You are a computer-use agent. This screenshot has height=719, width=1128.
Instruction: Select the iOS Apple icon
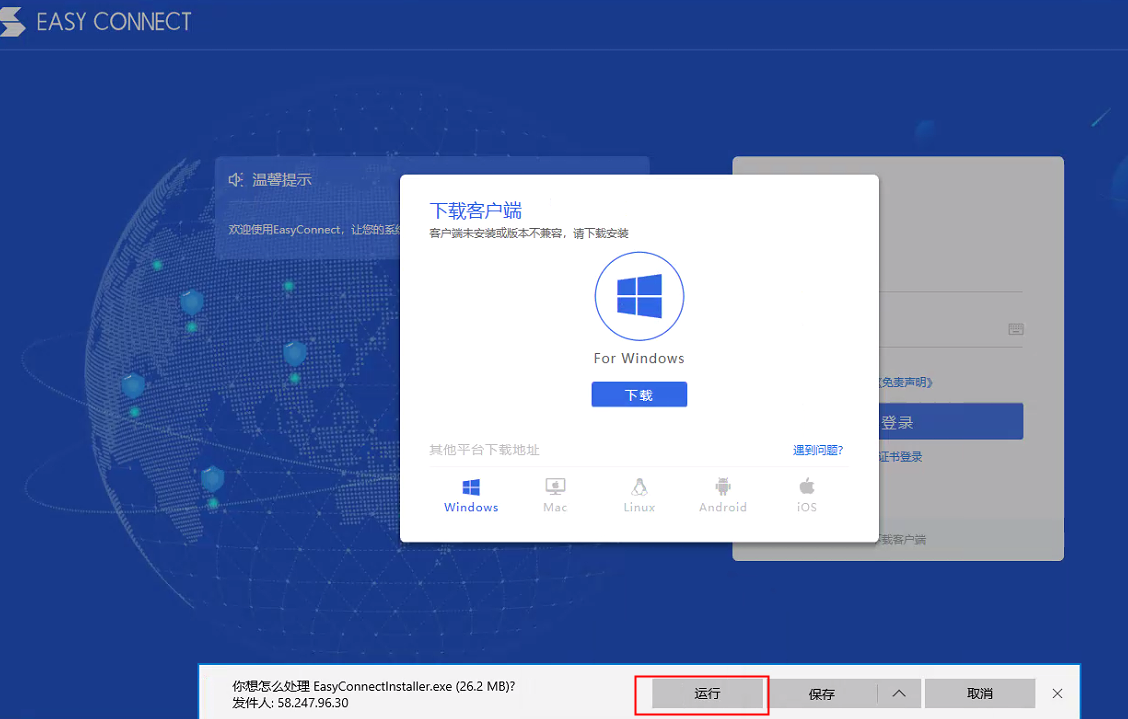[807, 487]
